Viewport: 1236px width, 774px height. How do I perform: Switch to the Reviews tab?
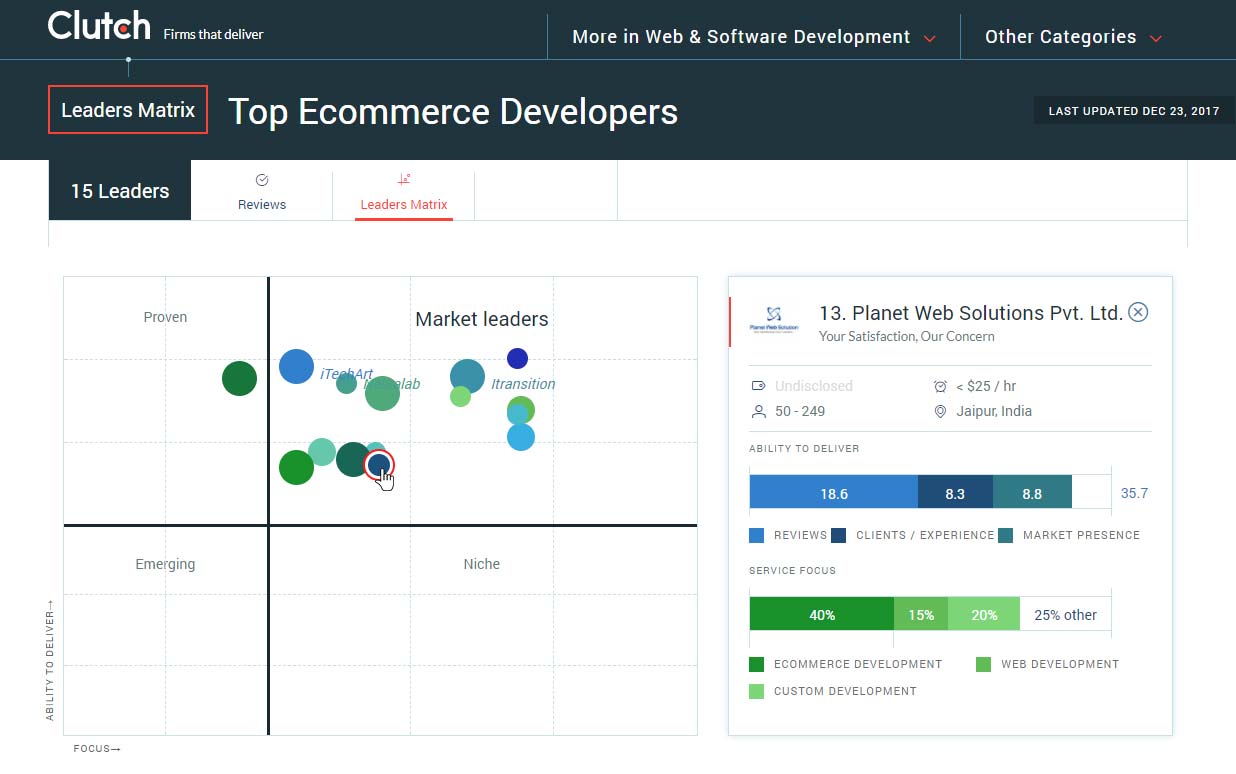262,192
